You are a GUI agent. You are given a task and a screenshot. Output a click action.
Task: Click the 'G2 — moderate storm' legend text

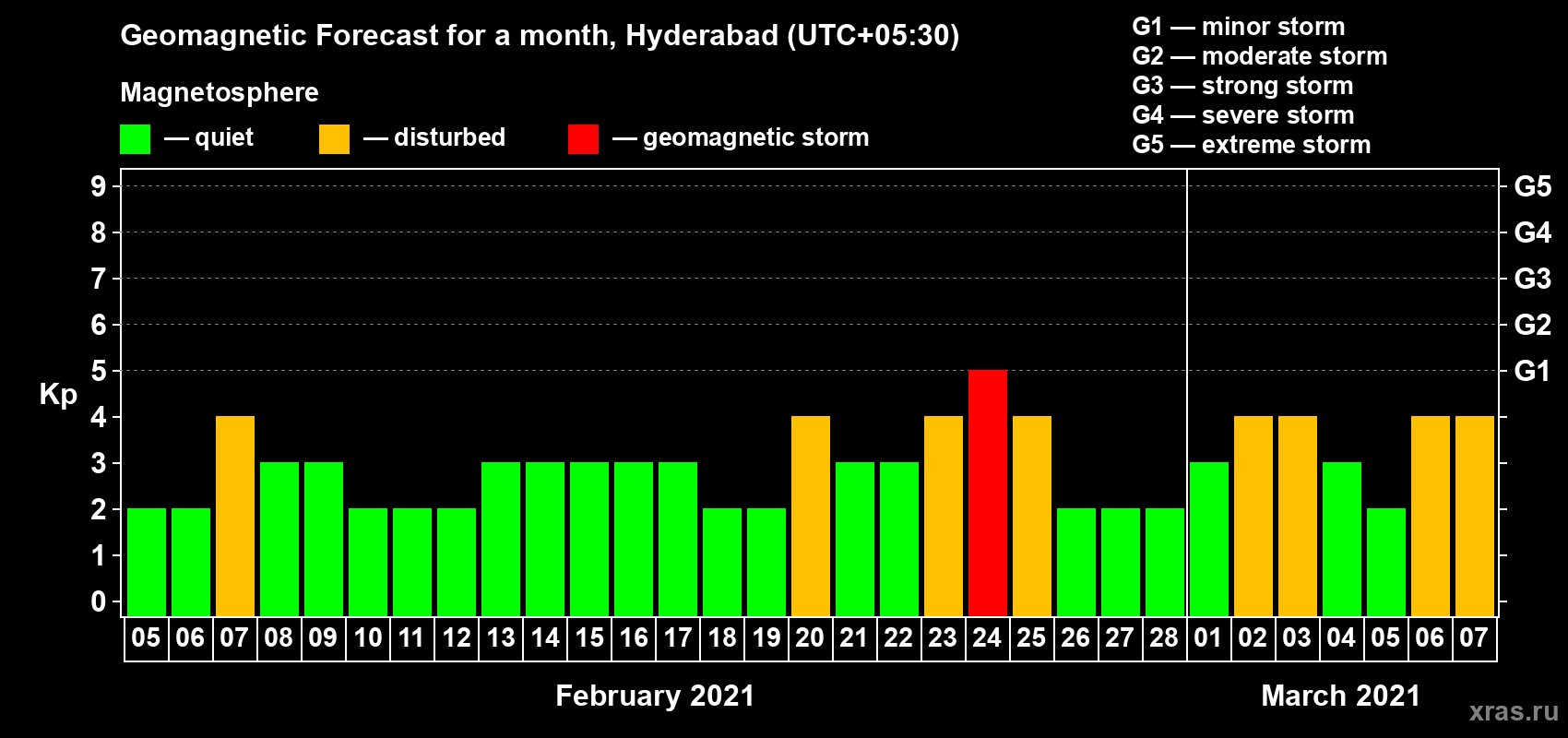tap(1260, 56)
